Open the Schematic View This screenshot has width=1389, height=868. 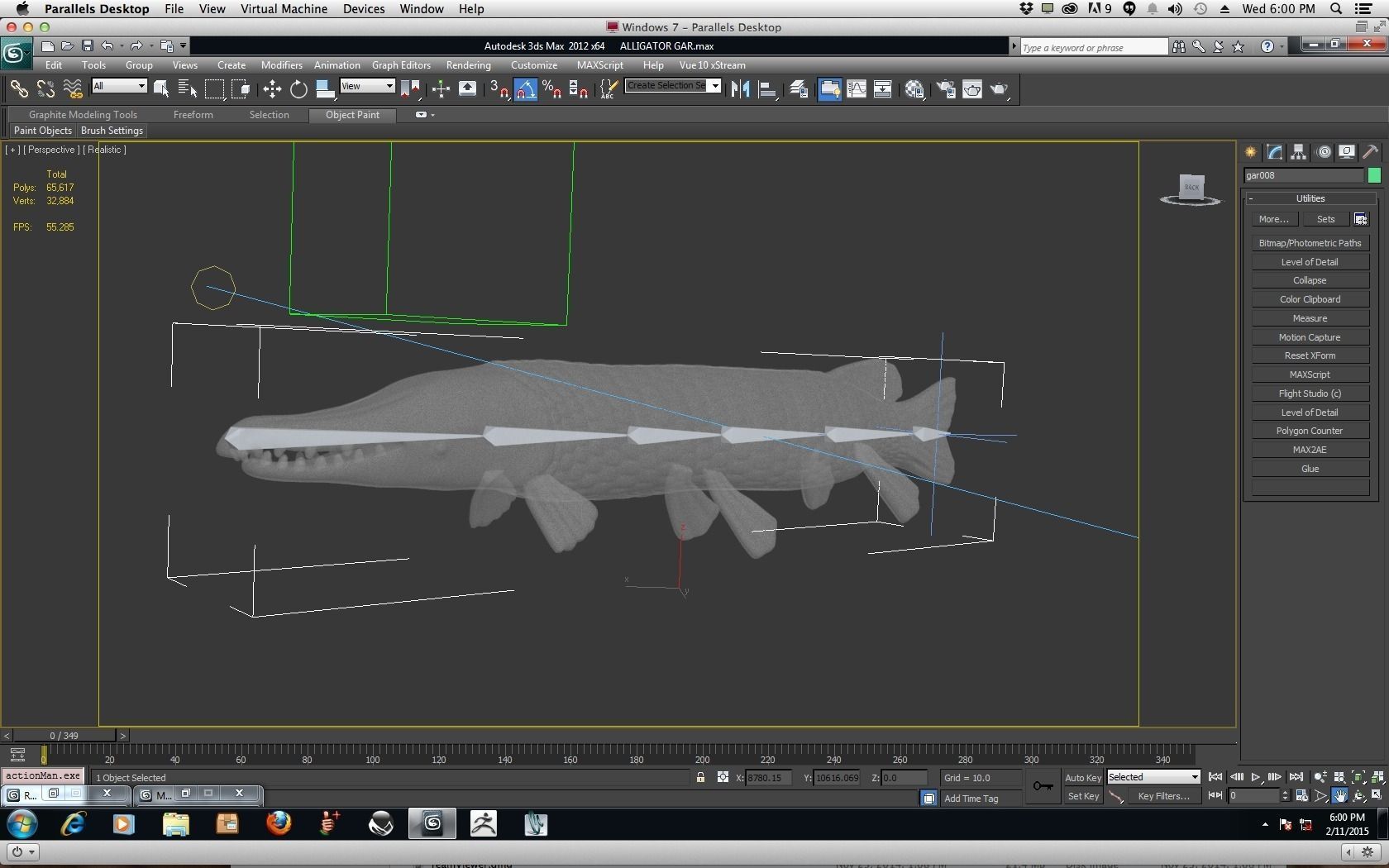(x=882, y=88)
